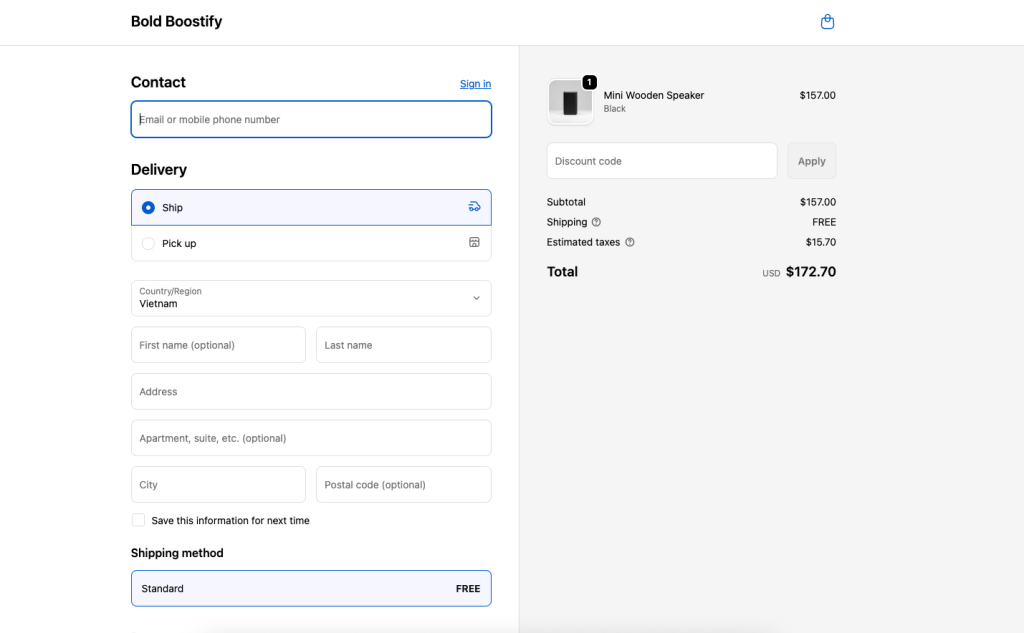Click the Postal code (optional) field
Screen dimensions: 1024x633
pyautogui.click(x=403, y=485)
